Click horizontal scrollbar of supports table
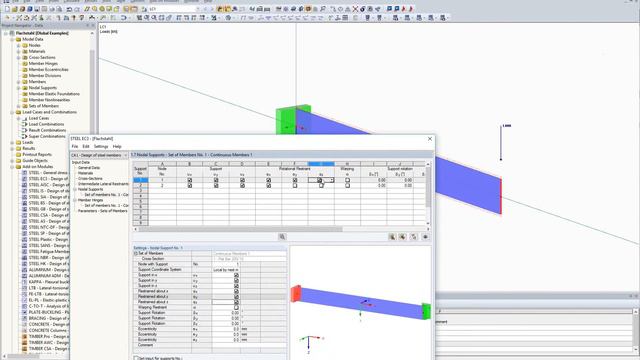640x360 pixels. (240, 229)
